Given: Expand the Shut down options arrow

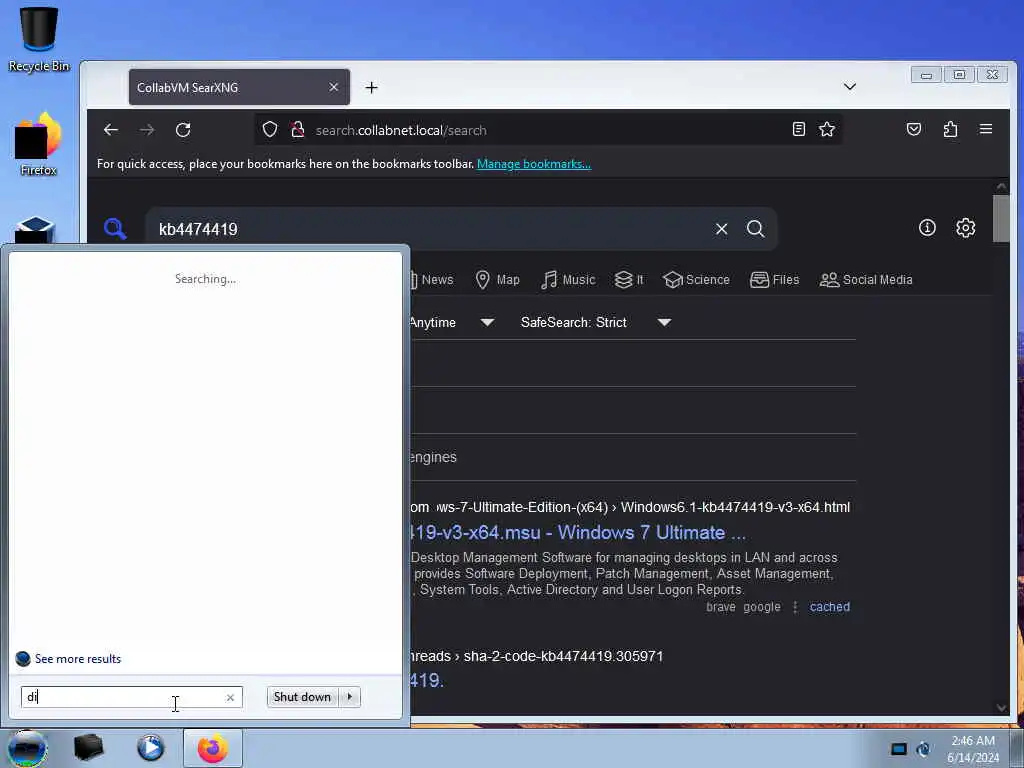Looking at the screenshot, I should (350, 697).
